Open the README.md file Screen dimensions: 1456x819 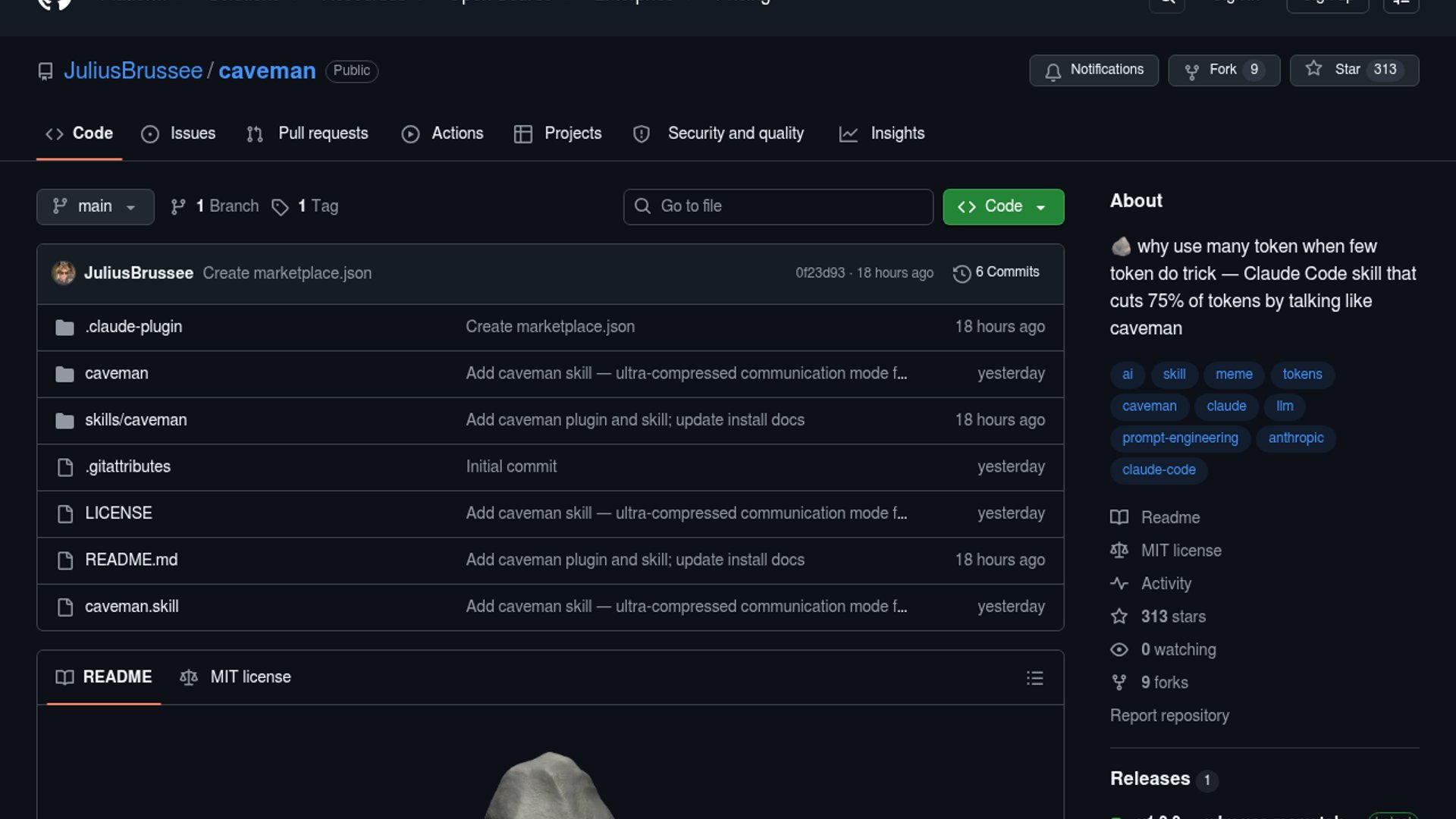(131, 560)
